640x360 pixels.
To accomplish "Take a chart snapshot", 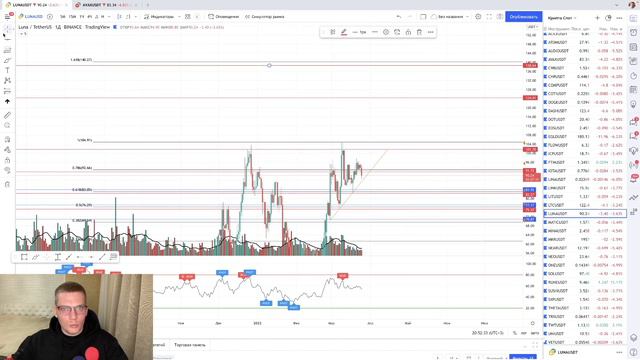I will tap(500, 17).
